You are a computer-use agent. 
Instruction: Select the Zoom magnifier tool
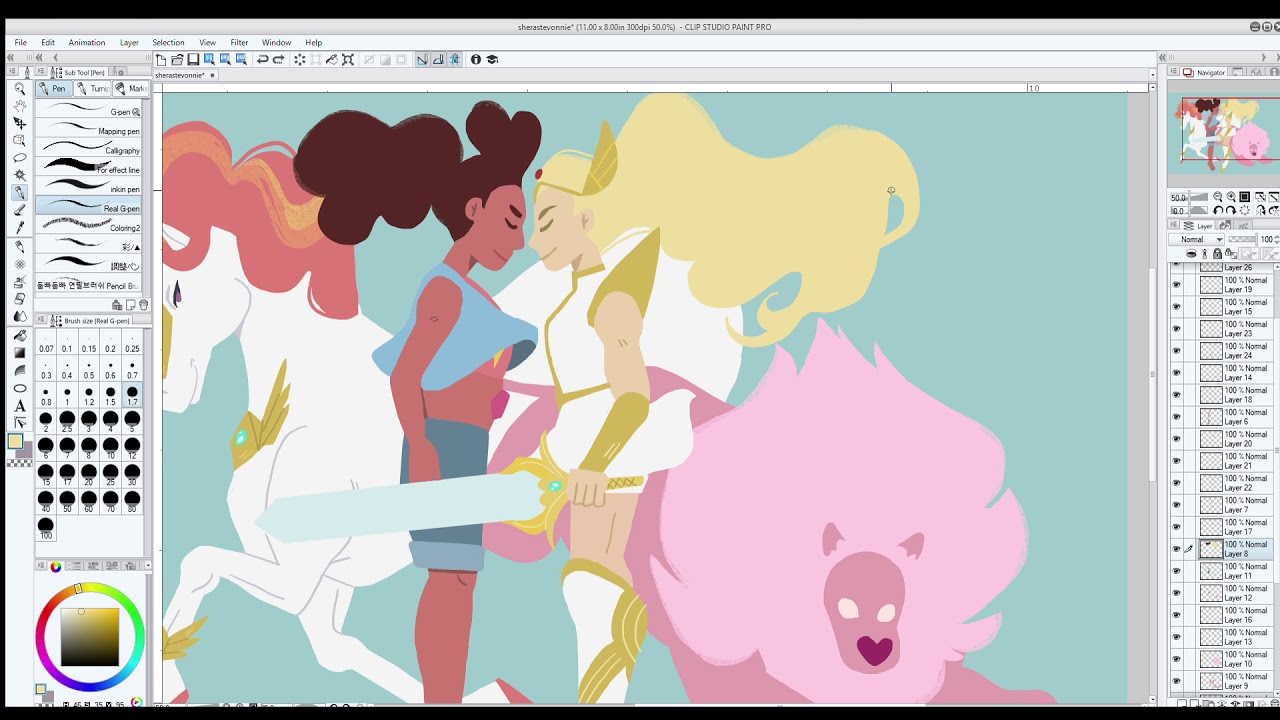(19, 89)
